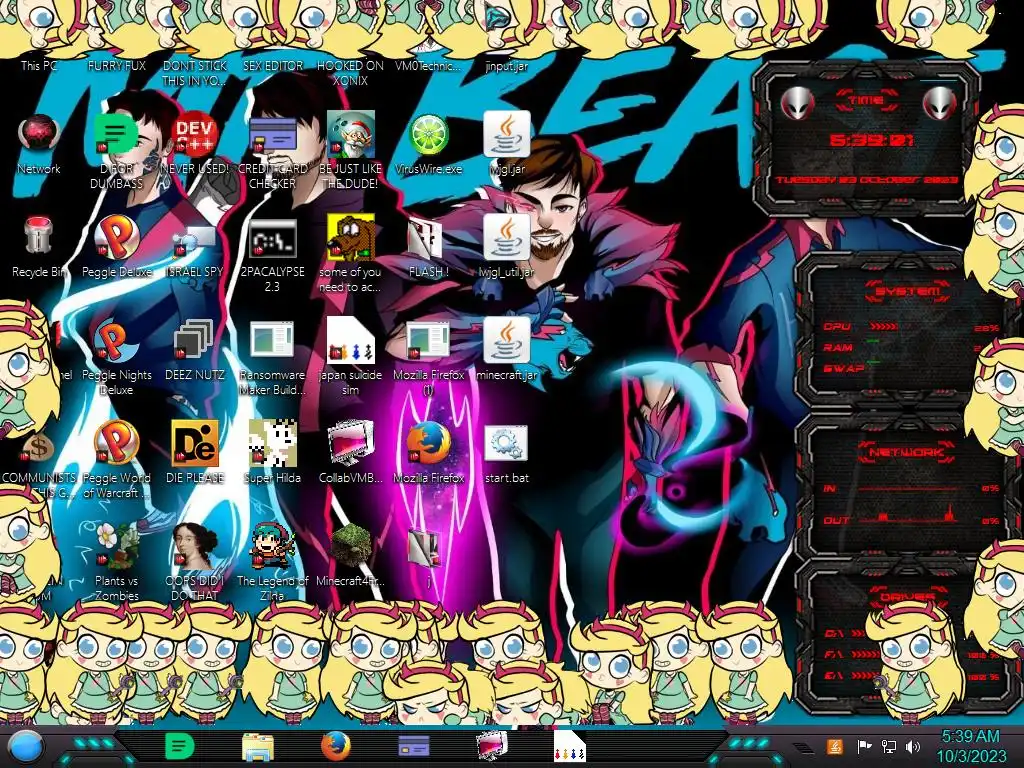The width and height of the screenshot is (1024, 768).
Task: Click the network tray icon
Action: pos(889,746)
